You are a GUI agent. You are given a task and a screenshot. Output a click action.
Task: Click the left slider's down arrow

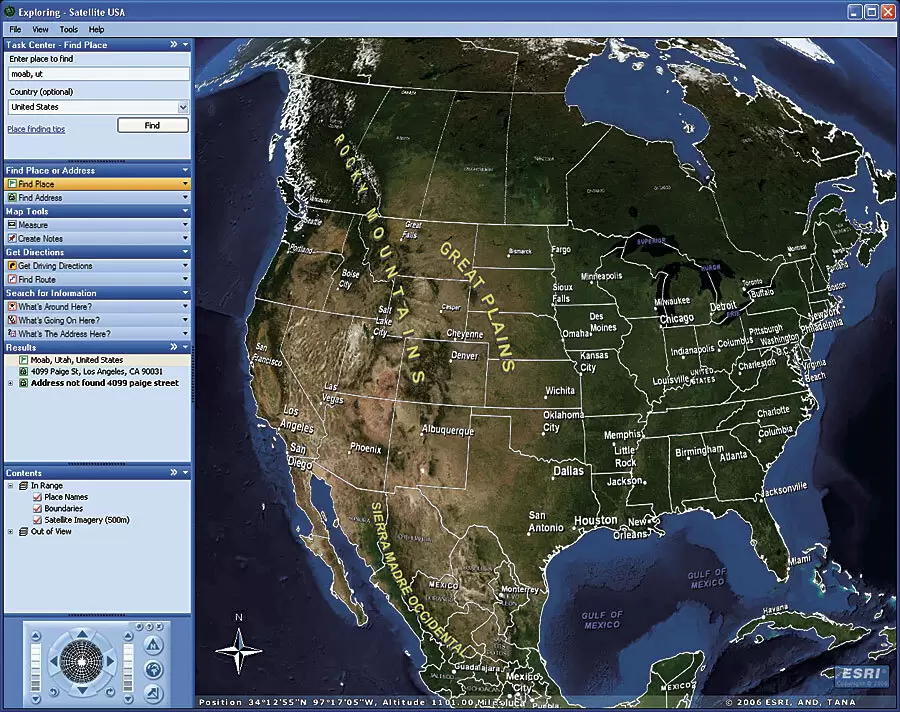[36, 699]
